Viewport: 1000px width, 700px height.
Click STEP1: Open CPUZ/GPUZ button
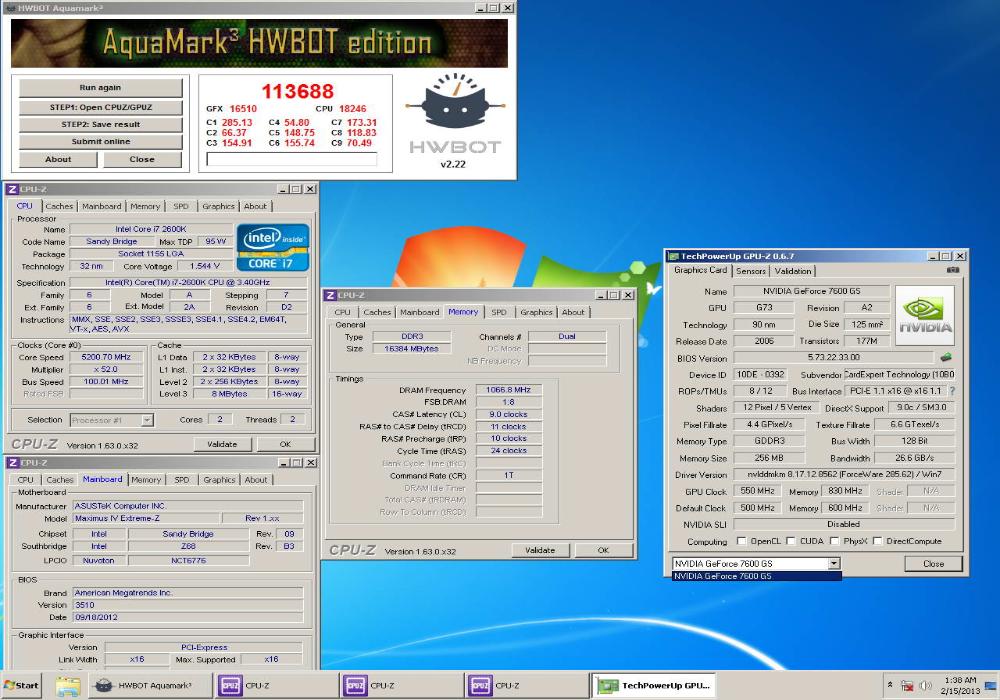(x=101, y=107)
